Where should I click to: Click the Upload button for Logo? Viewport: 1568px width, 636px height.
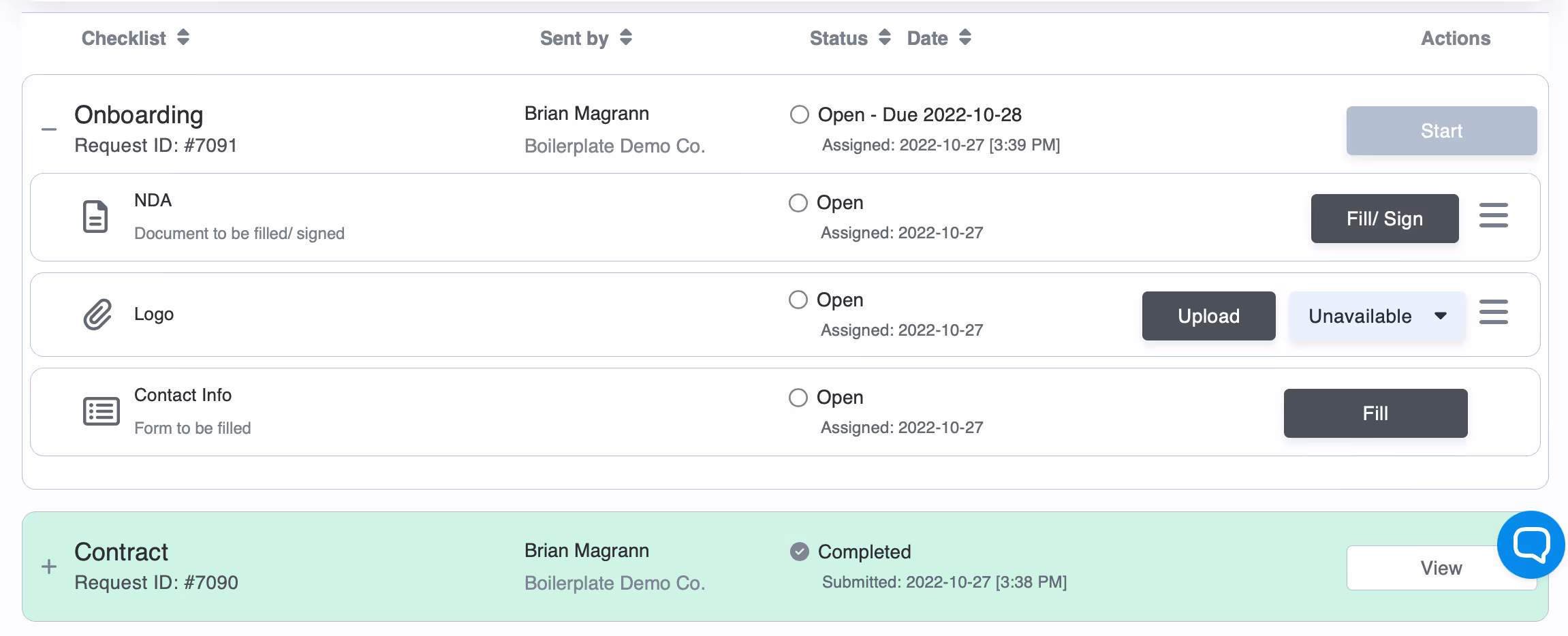1209,316
